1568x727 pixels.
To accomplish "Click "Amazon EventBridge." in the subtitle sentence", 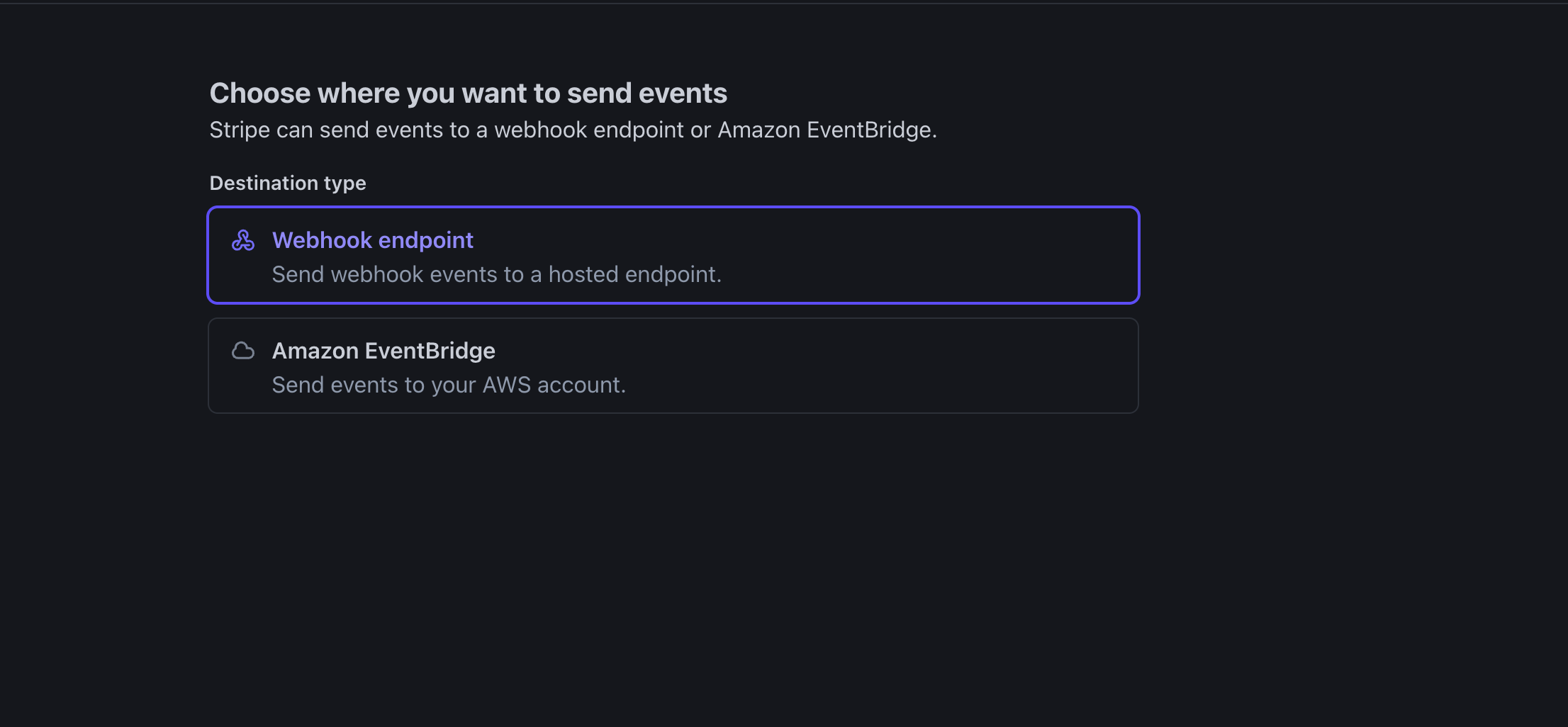I will coord(827,130).
